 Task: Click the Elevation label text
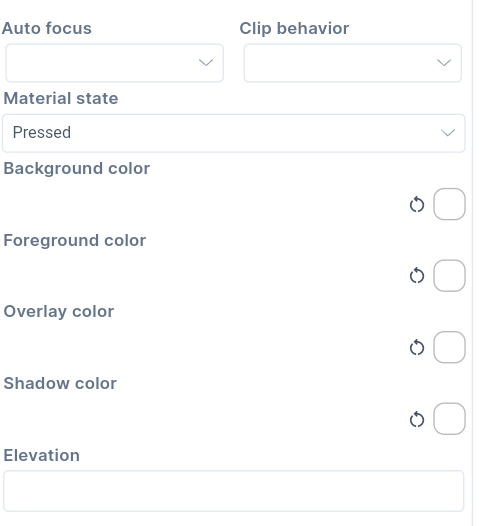[42, 456]
